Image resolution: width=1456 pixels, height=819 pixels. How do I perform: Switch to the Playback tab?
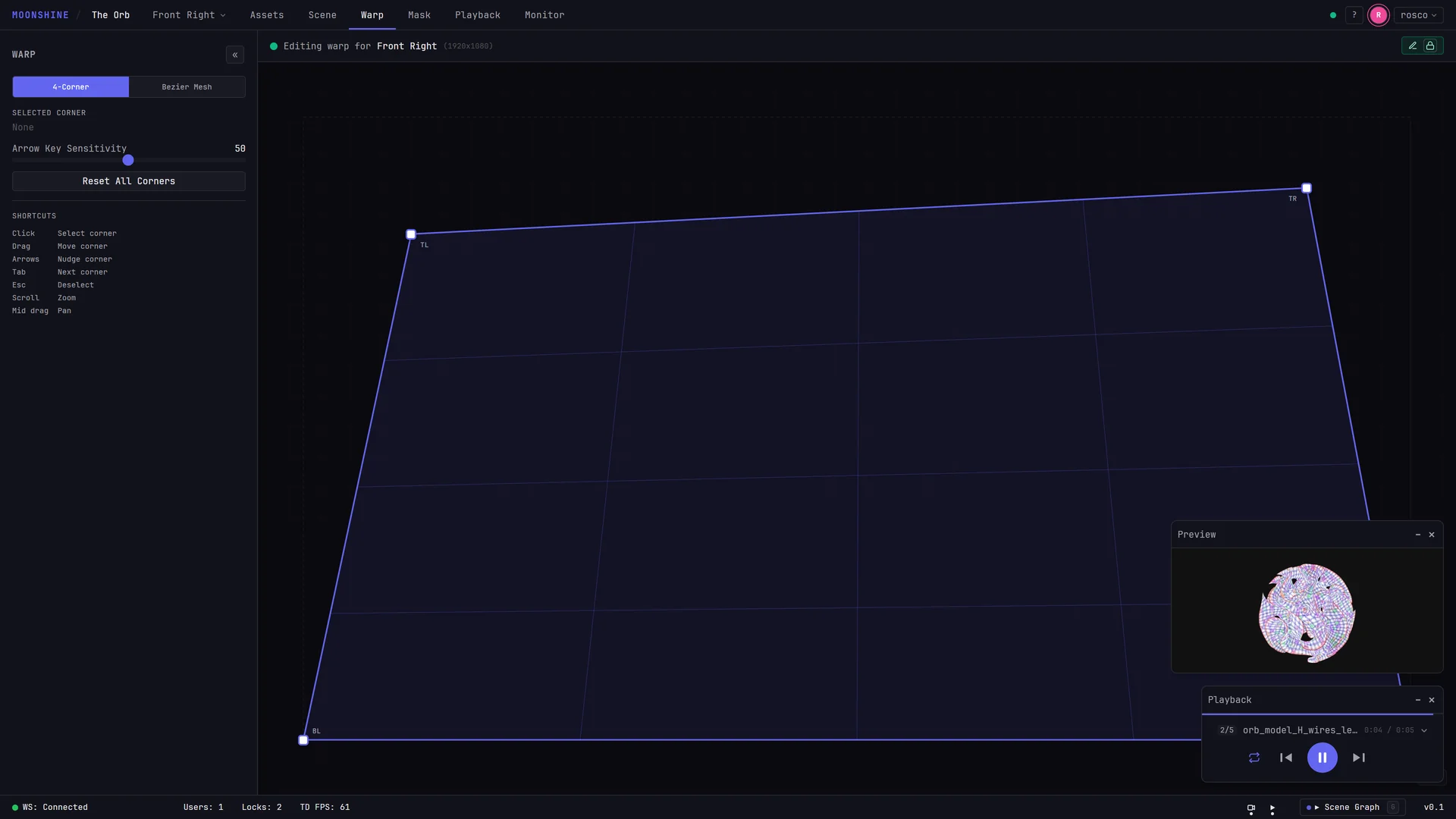[478, 15]
